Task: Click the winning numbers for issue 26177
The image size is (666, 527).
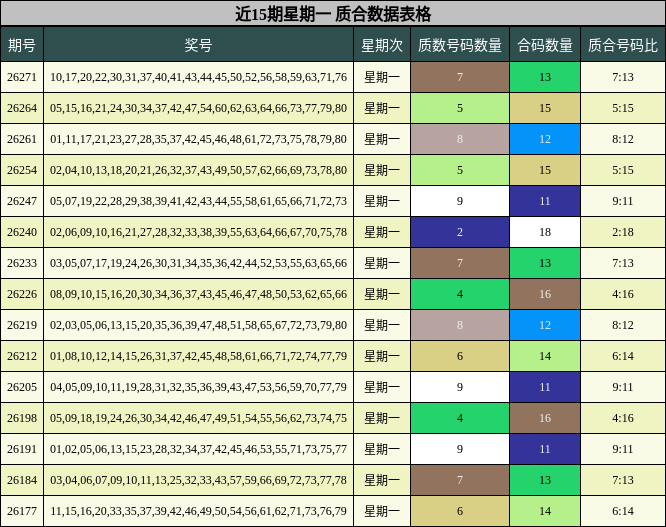Action: coord(198,511)
